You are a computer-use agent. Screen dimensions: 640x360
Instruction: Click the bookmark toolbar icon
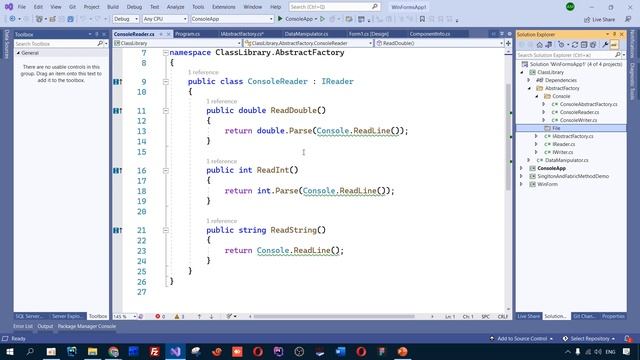pyautogui.click(x=422, y=19)
